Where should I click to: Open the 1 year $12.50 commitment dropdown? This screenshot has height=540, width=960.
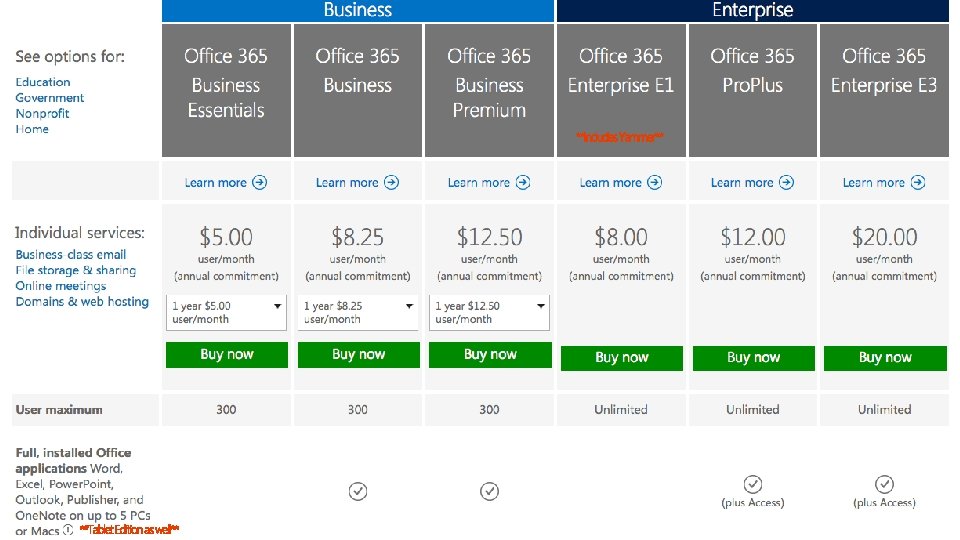coord(490,312)
